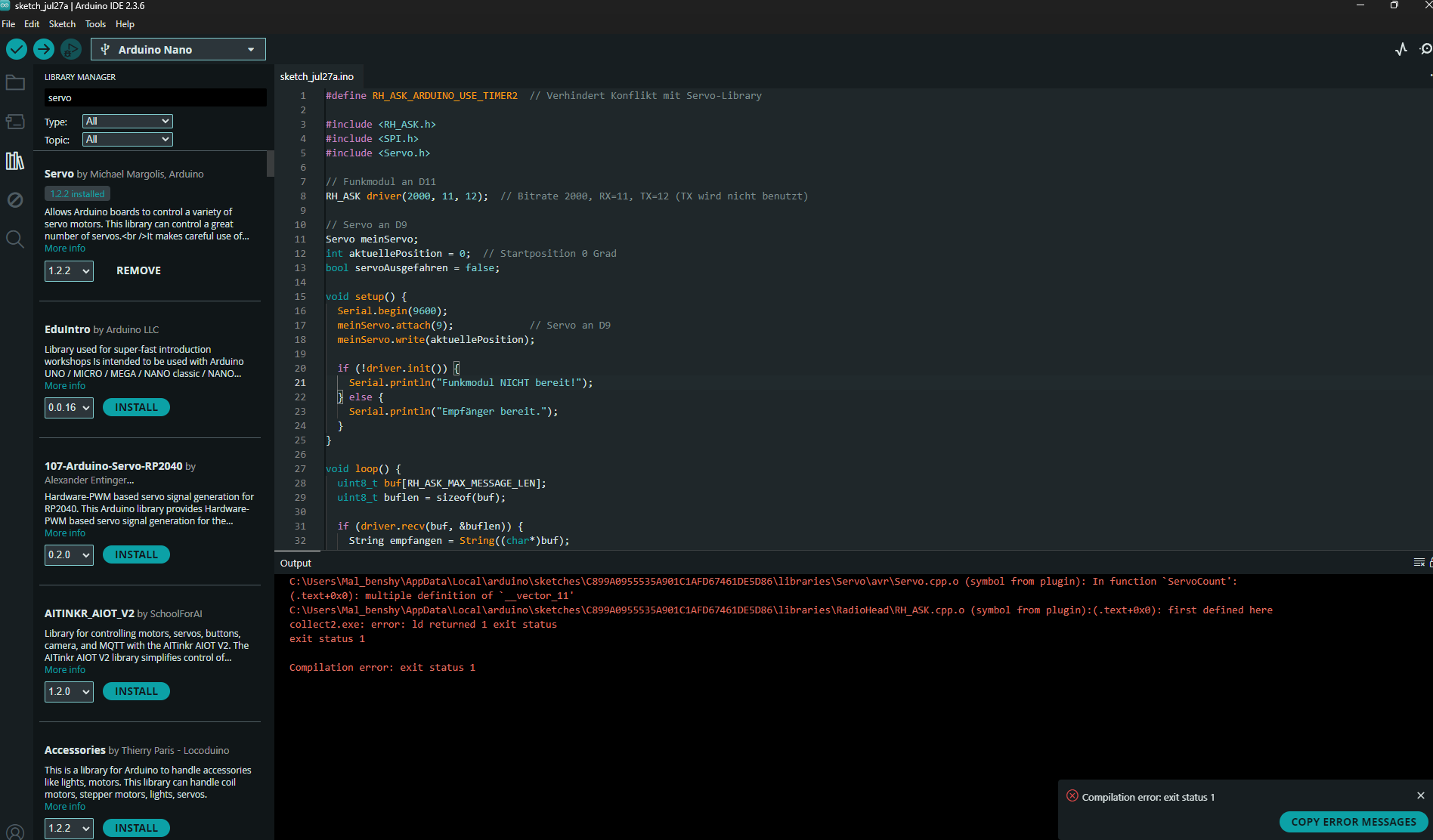Click the 'meinServo.attach(9);' code line
1433x840 pixels.
click(395, 326)
